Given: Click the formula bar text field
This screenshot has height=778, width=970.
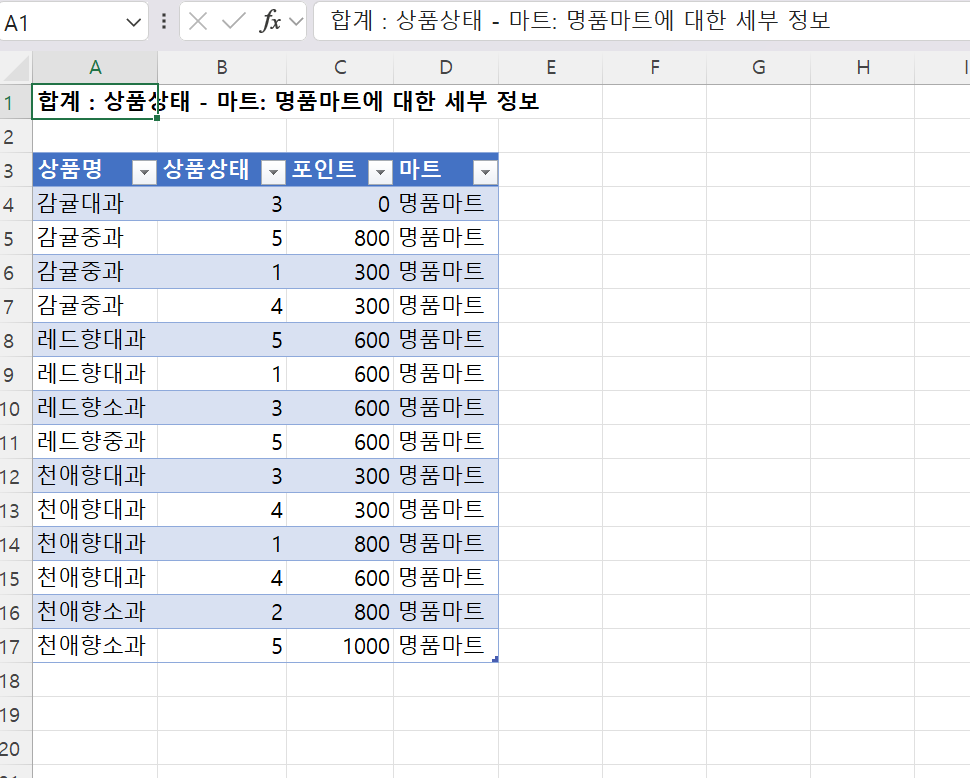Looking at the screenshot, I should click(640, 21).
